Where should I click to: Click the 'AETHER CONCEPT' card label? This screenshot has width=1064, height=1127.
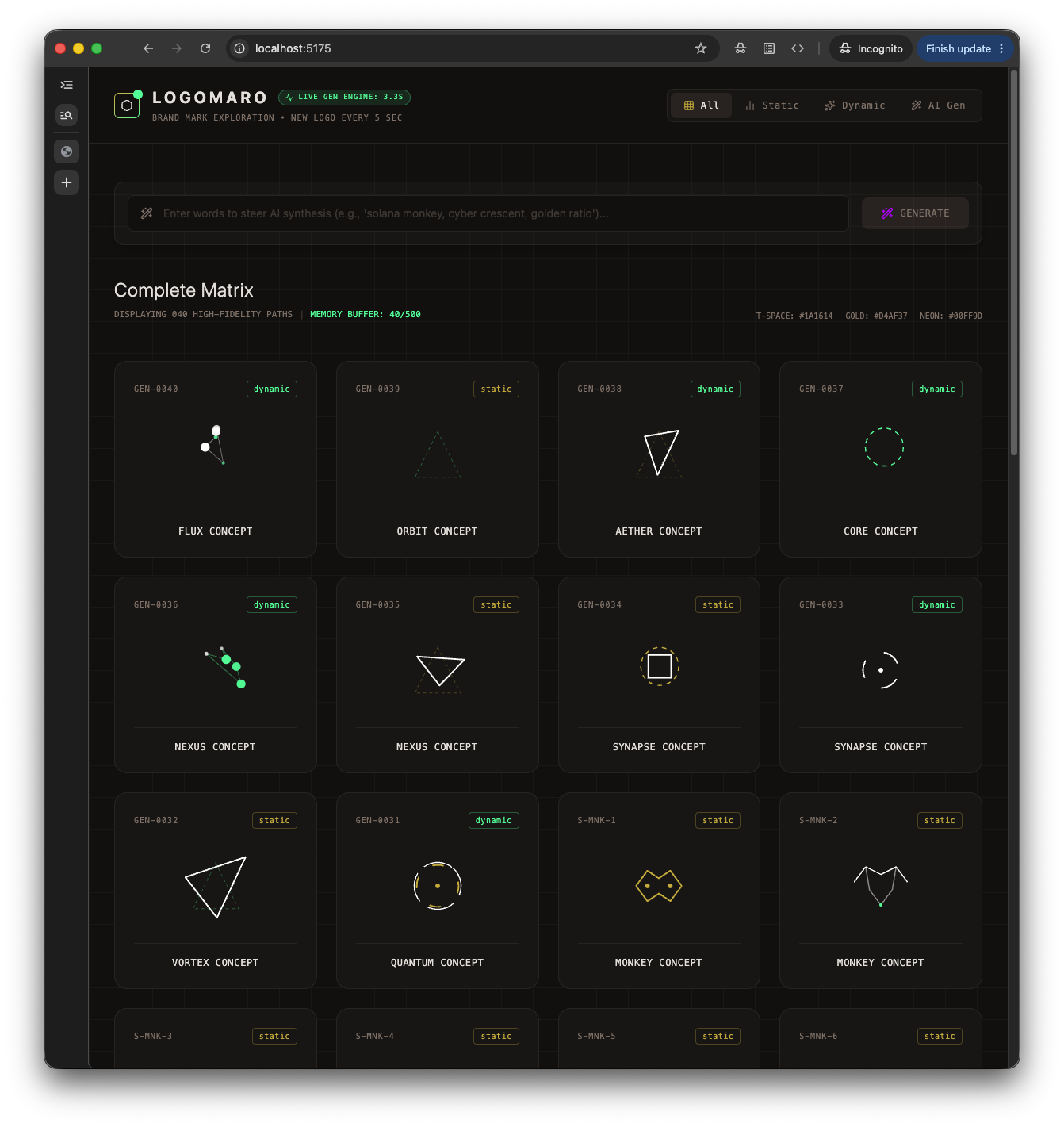click(659, 531)
